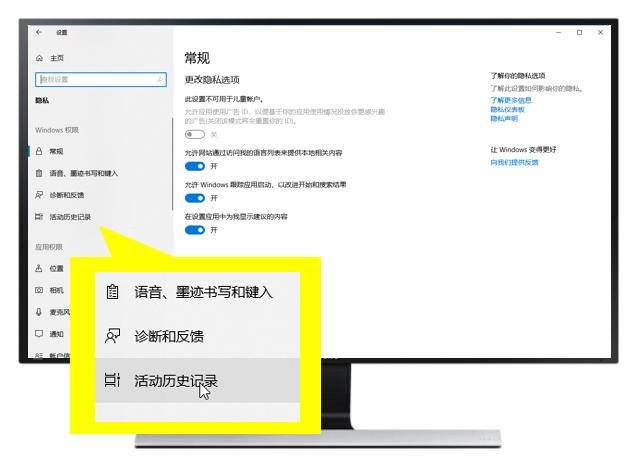The width and height of the screenshot is (638, 468).
Task: Click inside the 查找设置 search field
Action: coord(101,79)
